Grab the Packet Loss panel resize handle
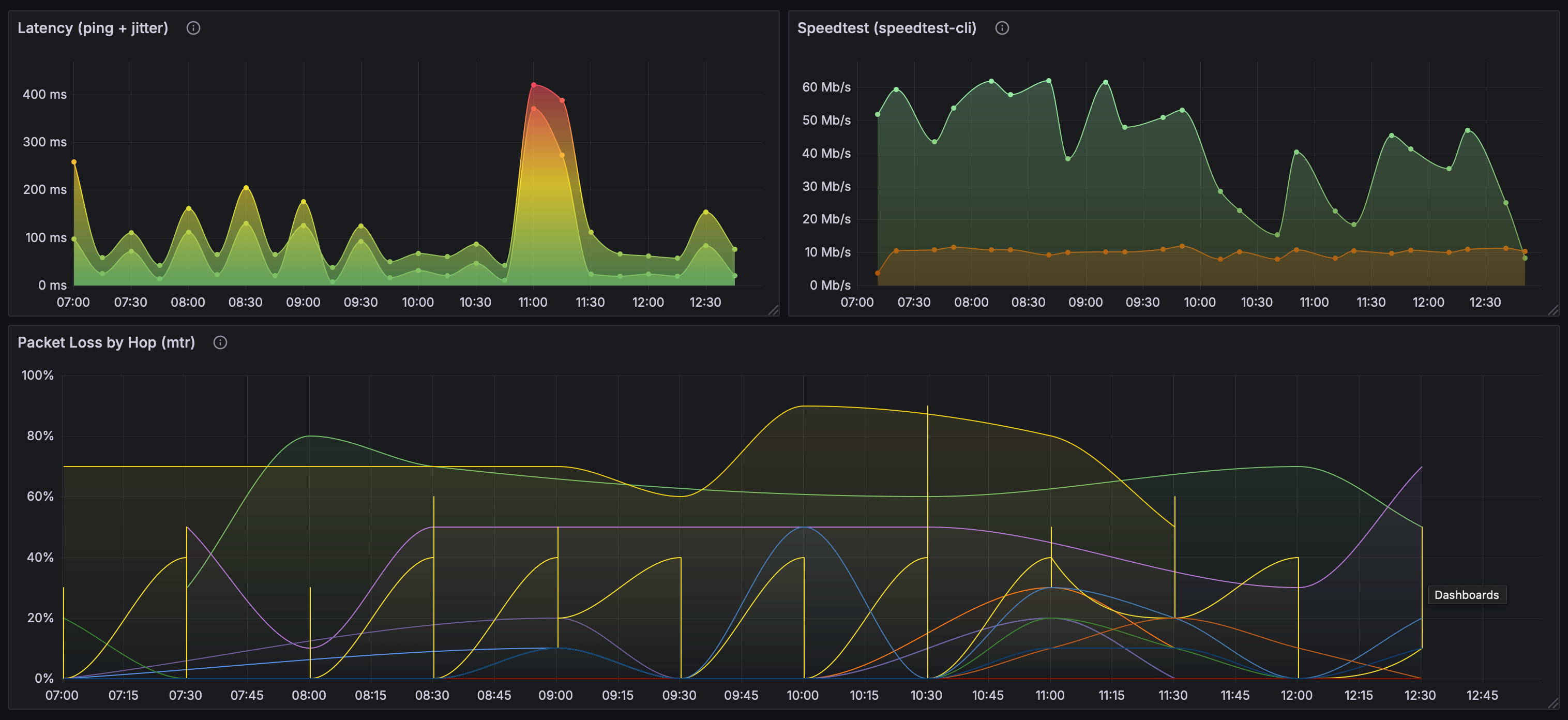This screenshot has width=1568, height=720. point(1553,703)
